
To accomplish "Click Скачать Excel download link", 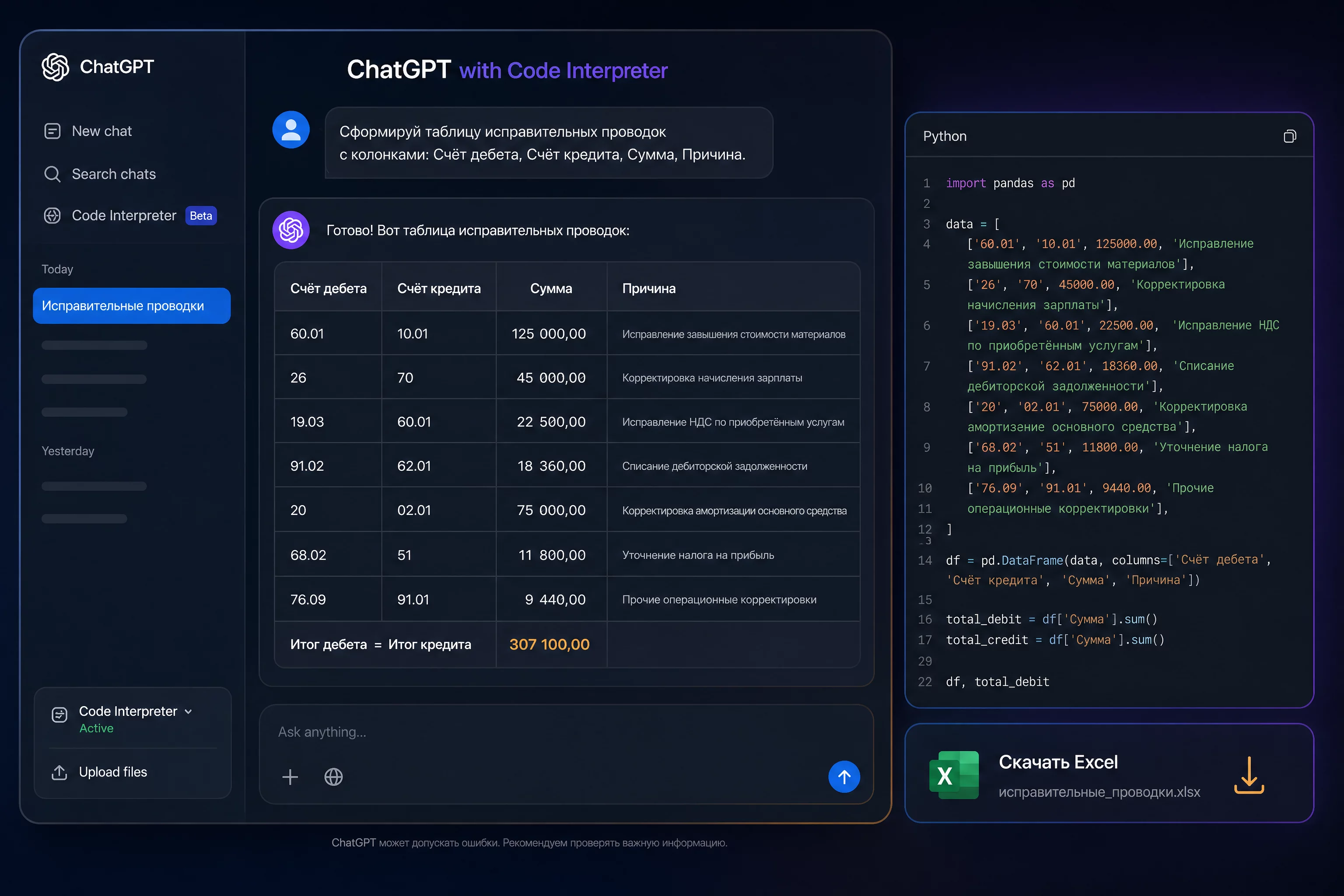I will [1058, 762].
